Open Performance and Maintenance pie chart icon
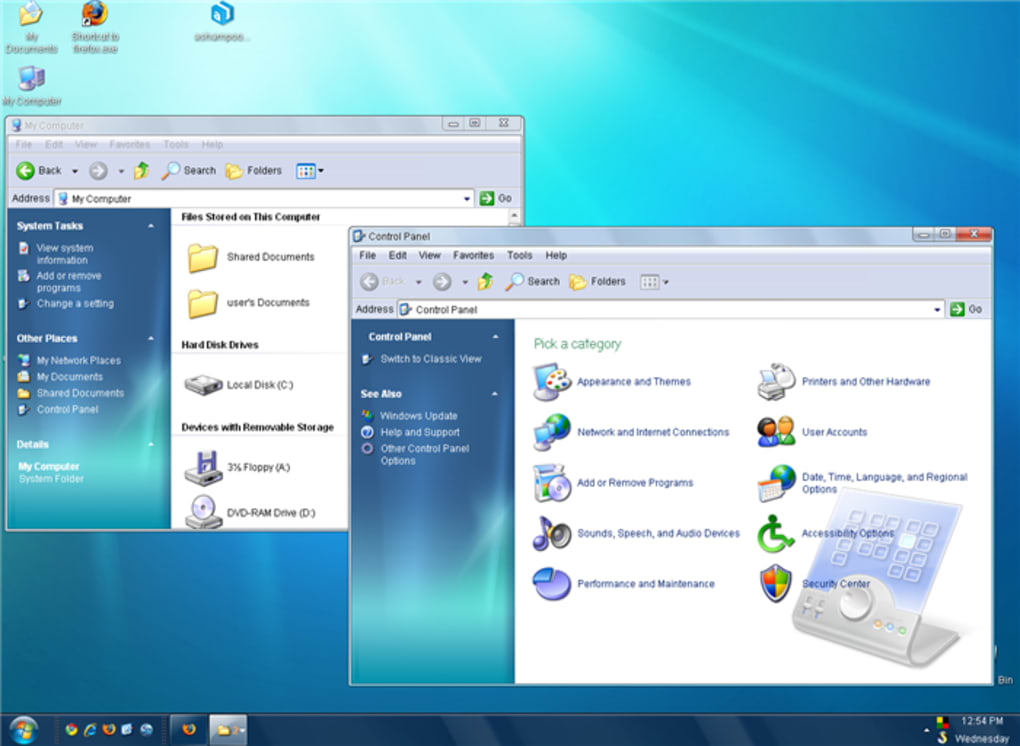Screen dimensions: 1020x746 point(552,584)
